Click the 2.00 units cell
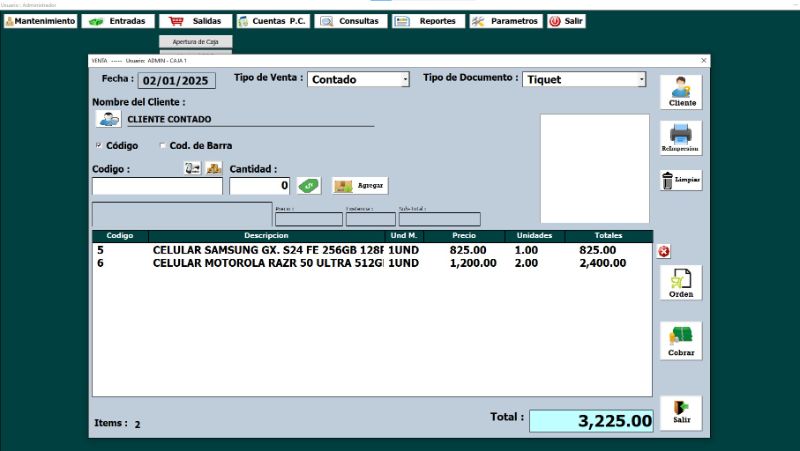Screen dimensions: 800x451 tap(526, 263)
